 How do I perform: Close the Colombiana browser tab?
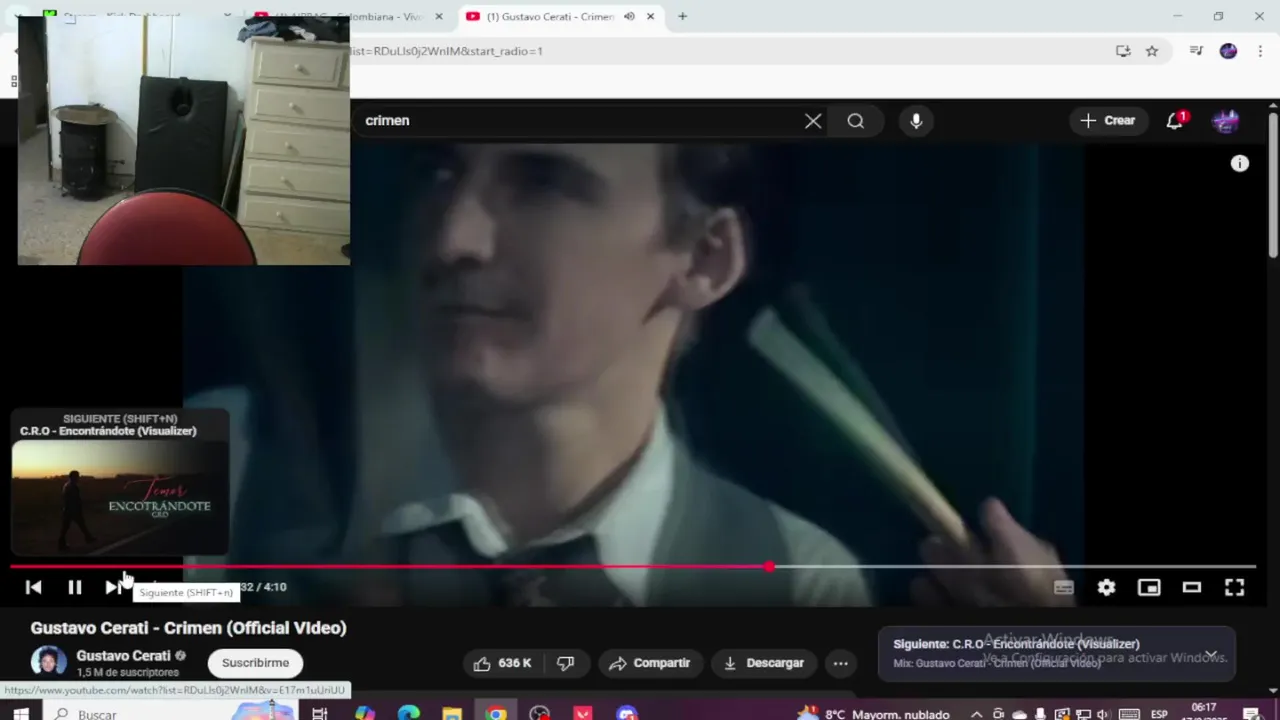438,16
